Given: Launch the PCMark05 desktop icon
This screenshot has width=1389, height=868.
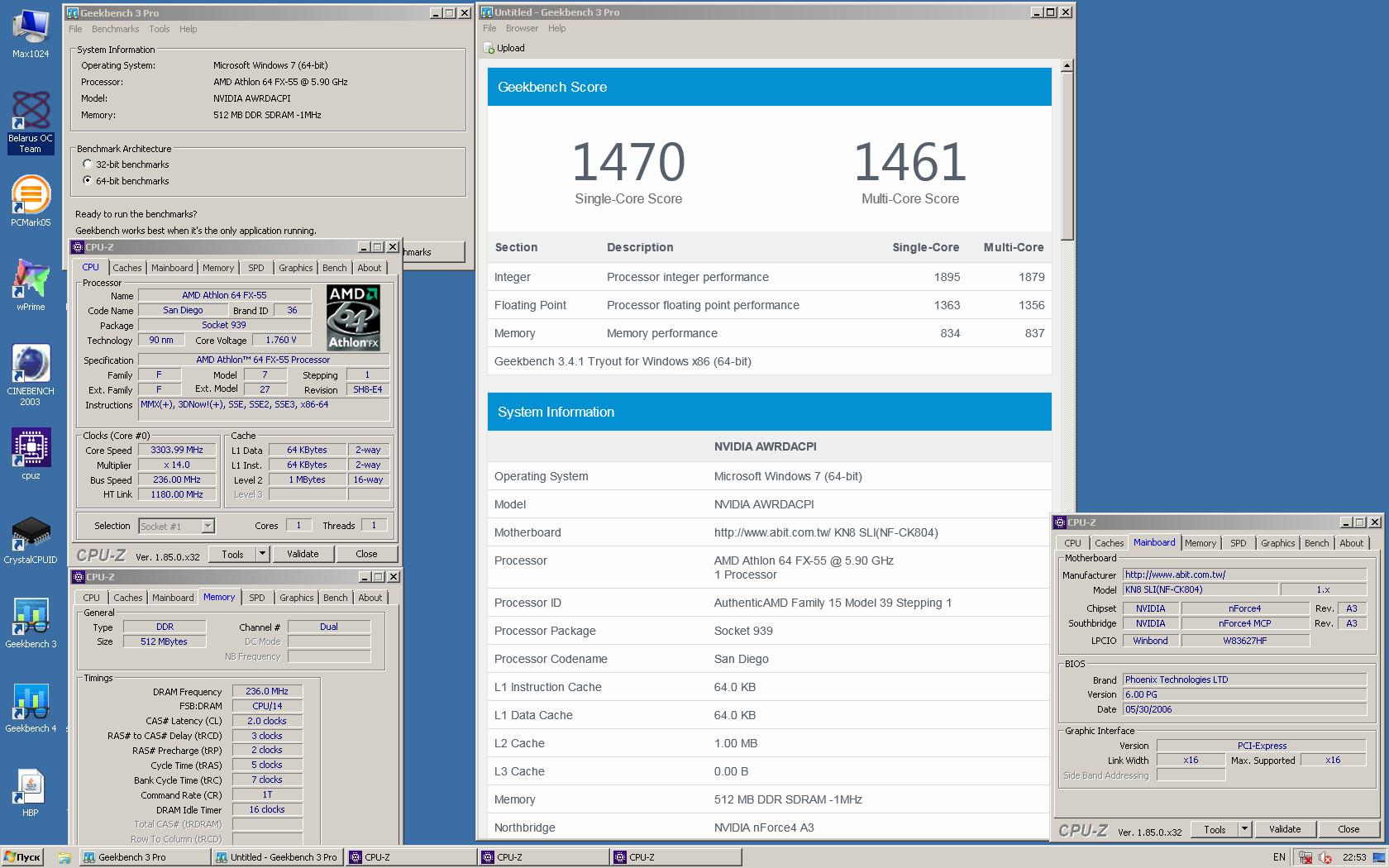Looking at the screenshot, I should point(31,201).
